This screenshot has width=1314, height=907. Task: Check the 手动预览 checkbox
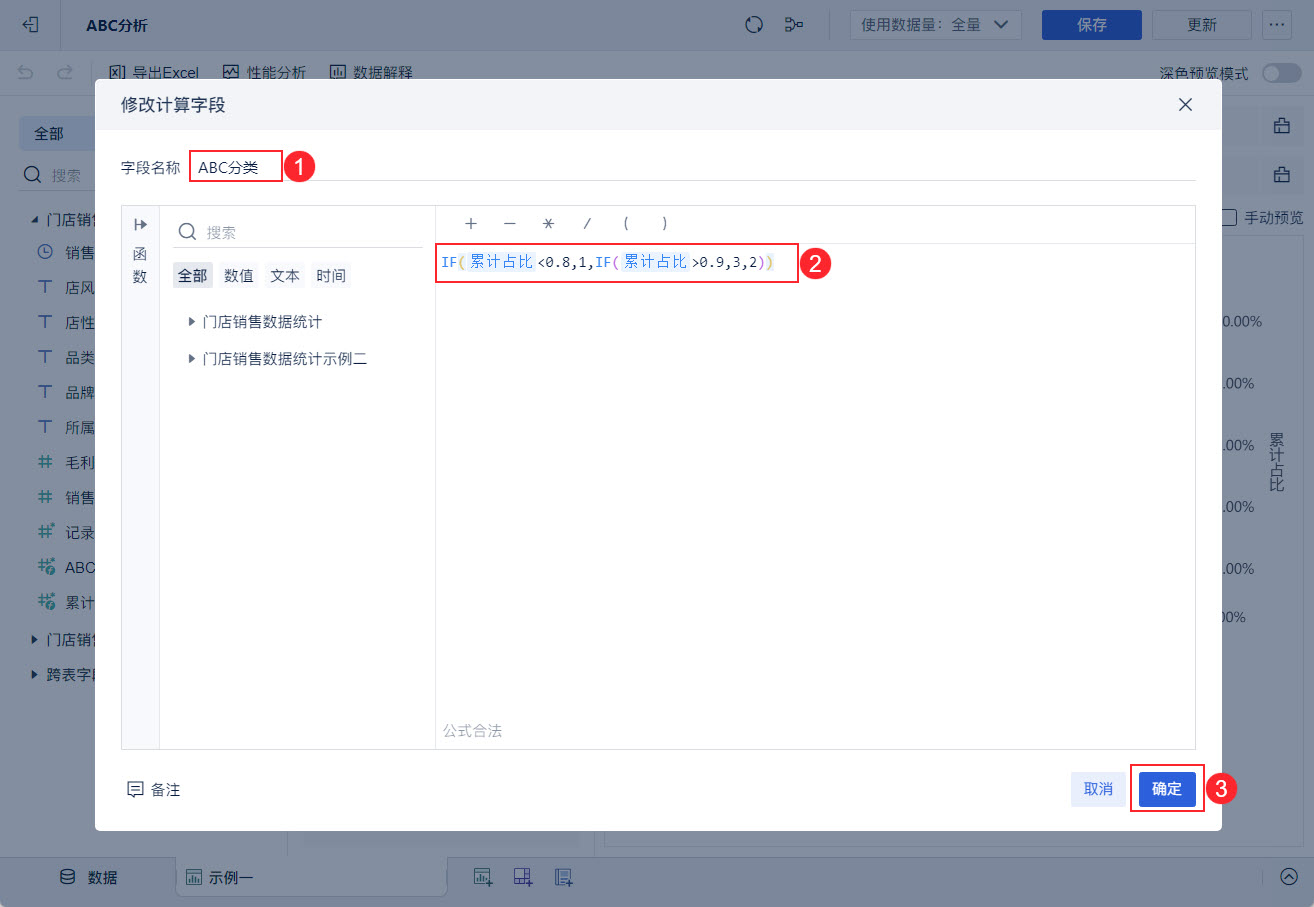(1229, 217)
